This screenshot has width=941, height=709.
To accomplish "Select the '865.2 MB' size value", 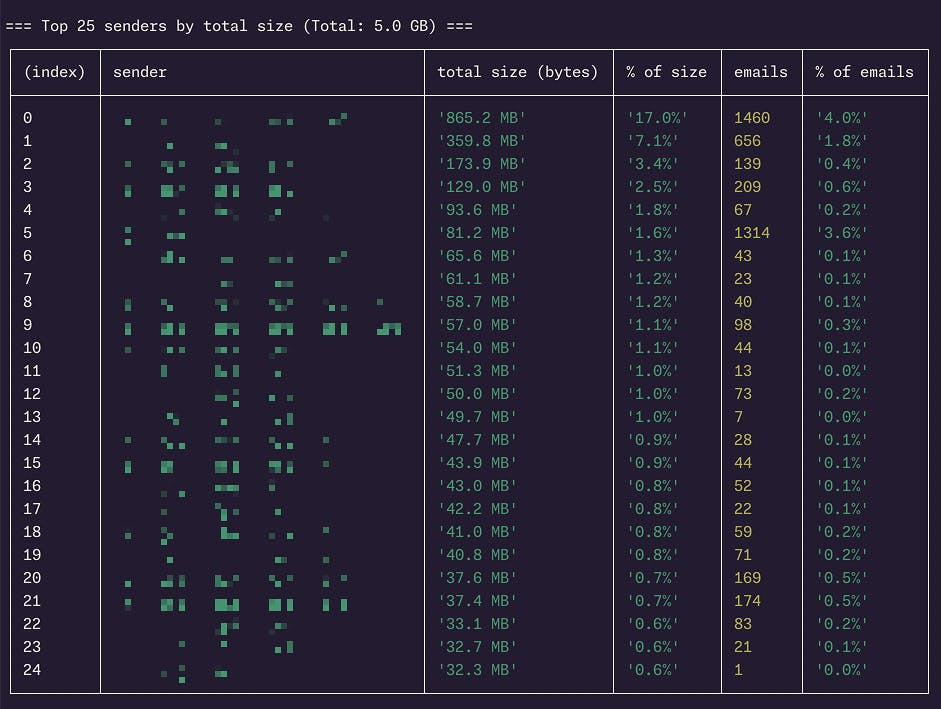I will (482, 118).
